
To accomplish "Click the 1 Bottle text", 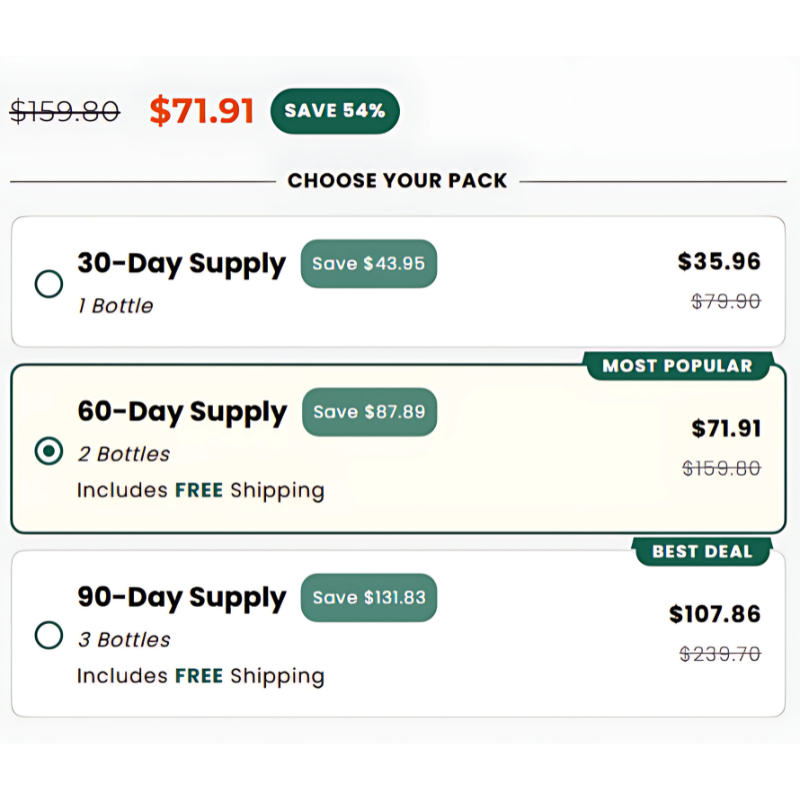I will point(115,306).
